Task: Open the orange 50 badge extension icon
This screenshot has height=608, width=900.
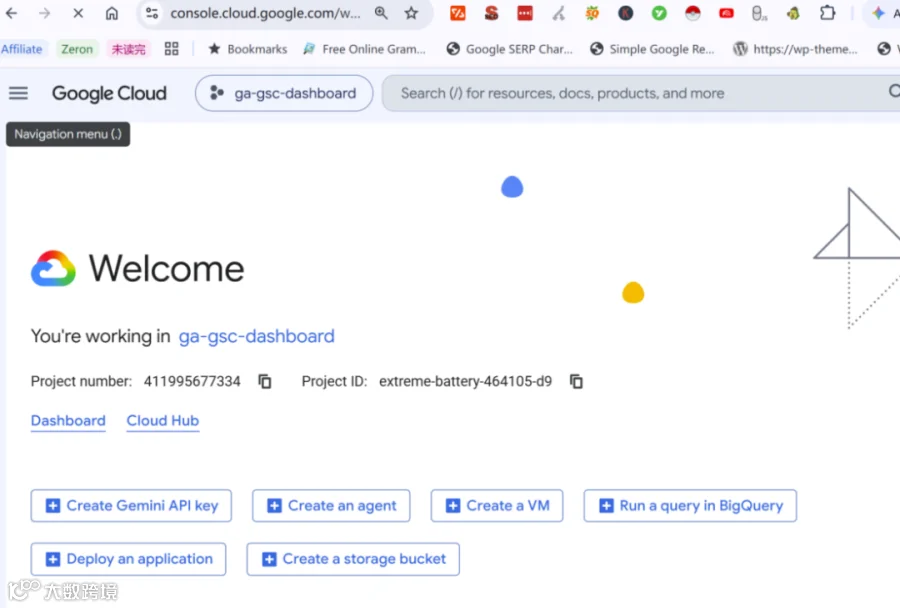Action: 592,13
